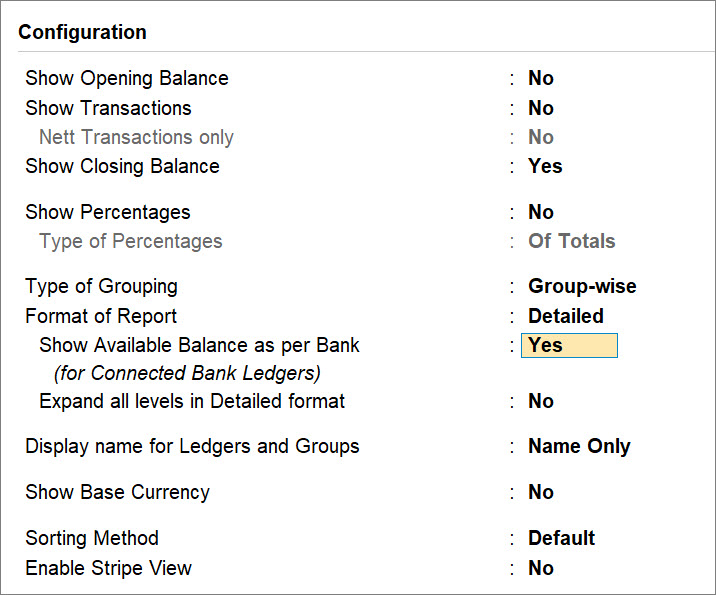Toggle Nett Transactions only value No
Image resolution: width=716 pixels, height=595 pixels.
click(x=541, y=137)
